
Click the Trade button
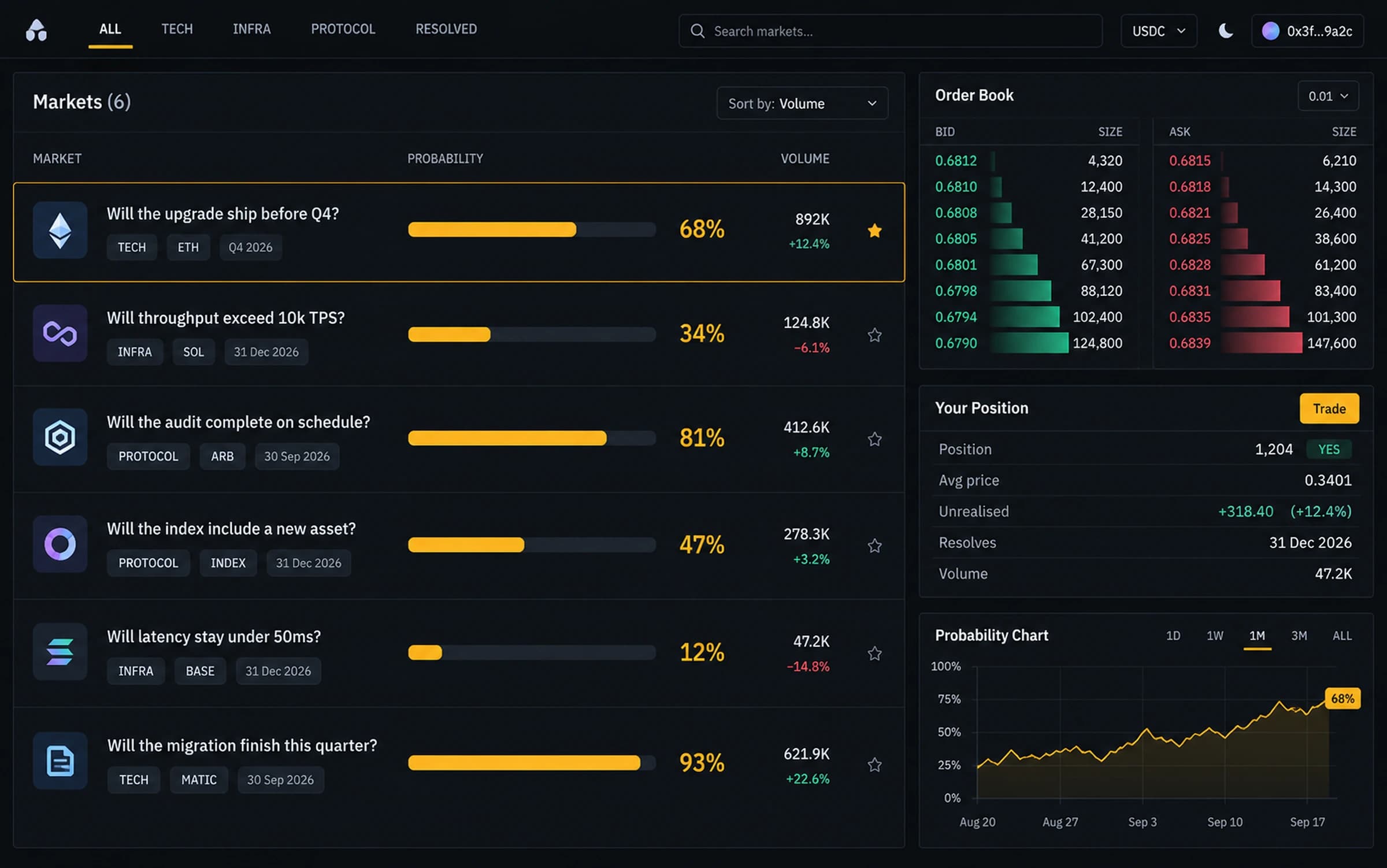[x=1329, y=409]
